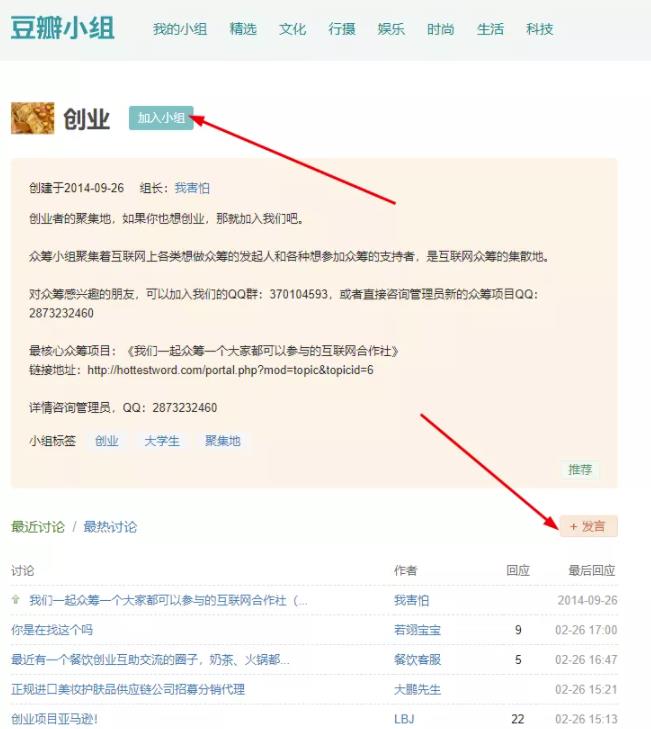This screenshot has height=729, width=651.
Task: Click the green pinned arrow icon
Action: click(16, 600)
